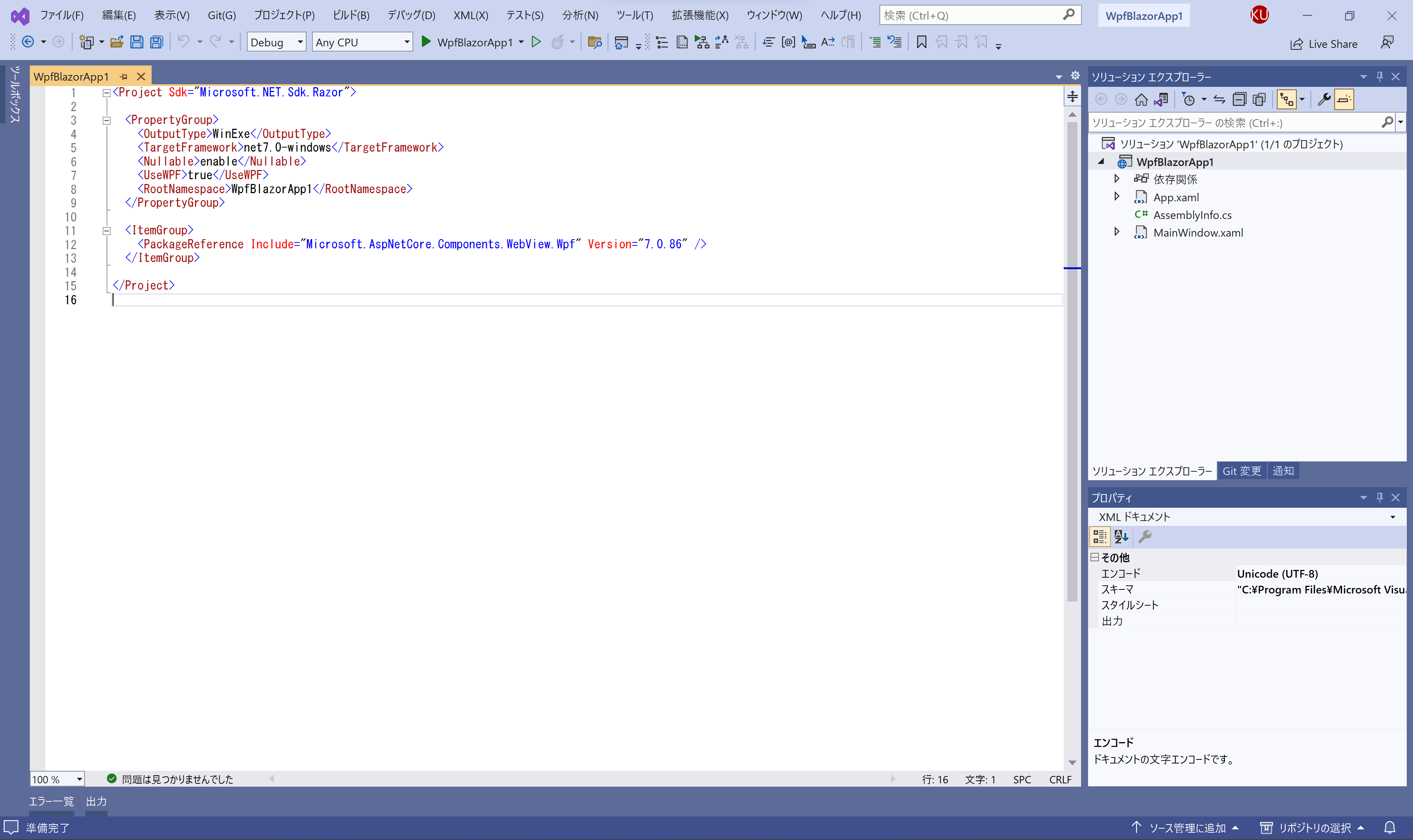This screenshot has width=1413, height=840.
Task: Click the navigate backward arrow icon
Action: click(28, 42)
